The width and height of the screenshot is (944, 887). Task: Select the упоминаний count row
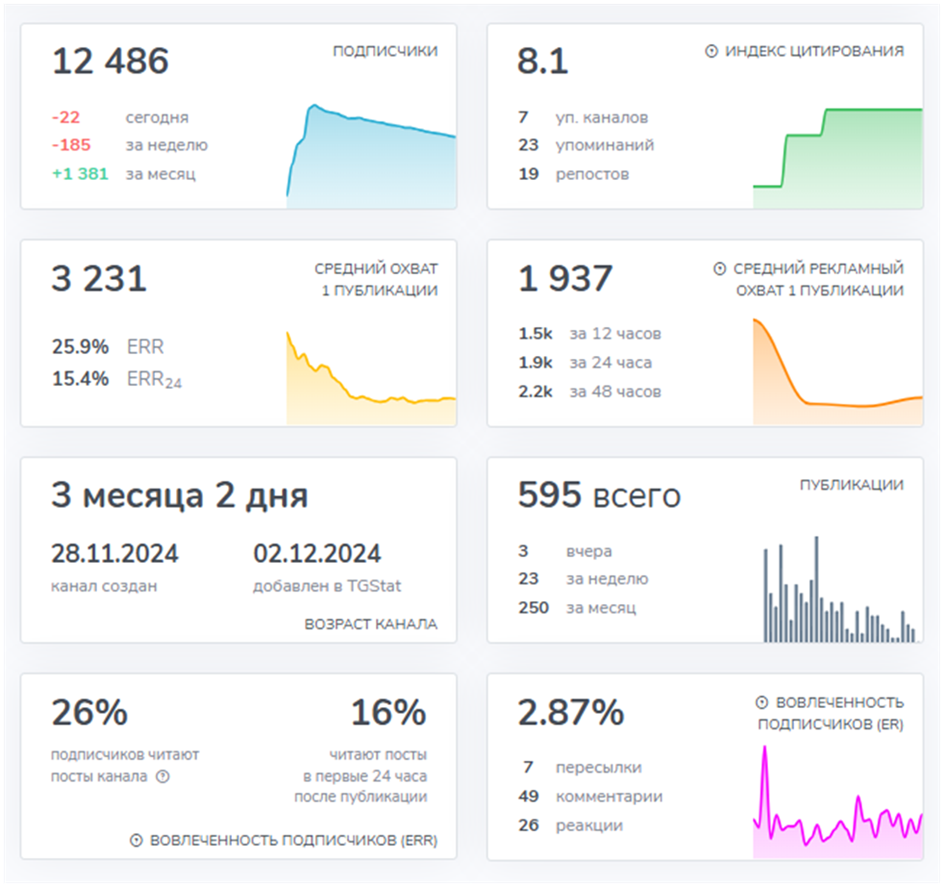click(x=586, y=145)
